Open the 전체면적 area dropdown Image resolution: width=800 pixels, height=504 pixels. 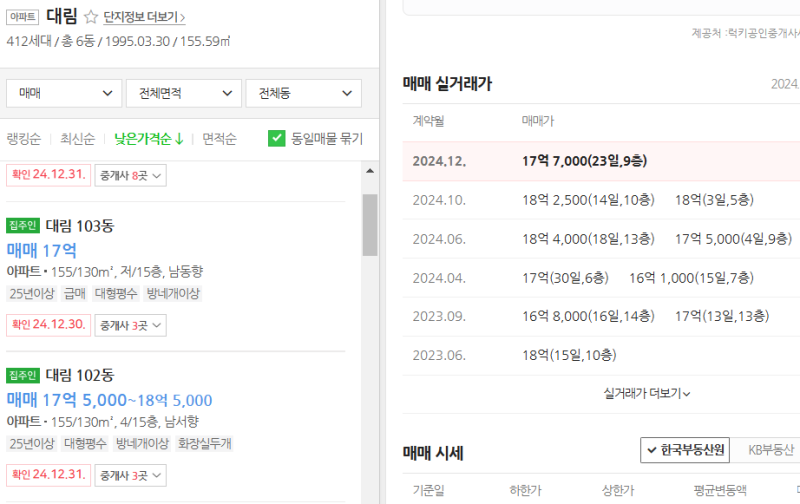(184, 93)
